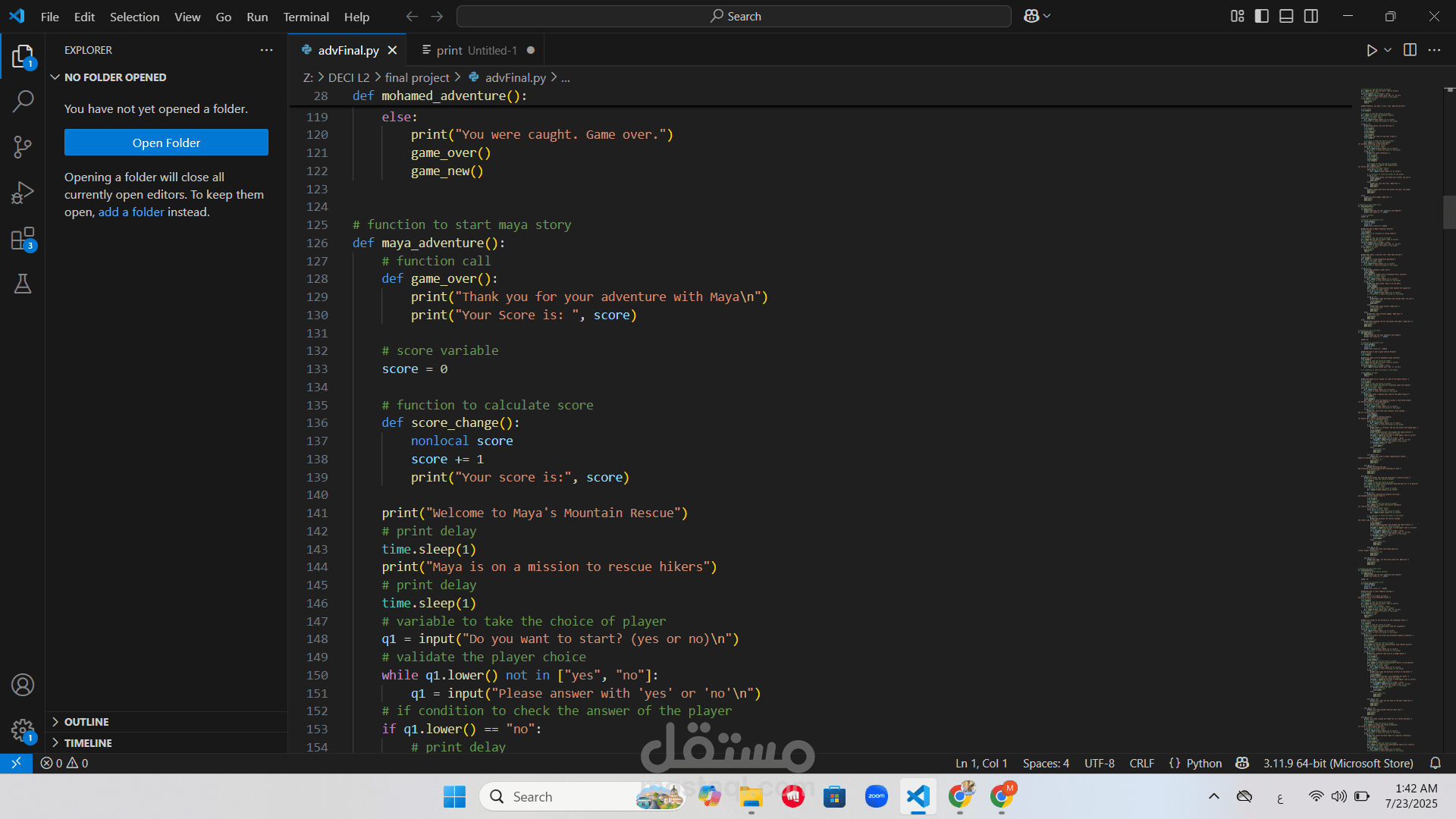Open the run options dropdown arrow
The height and width of the screenshot is (819, 1456).
click(x=1388, y=50)
